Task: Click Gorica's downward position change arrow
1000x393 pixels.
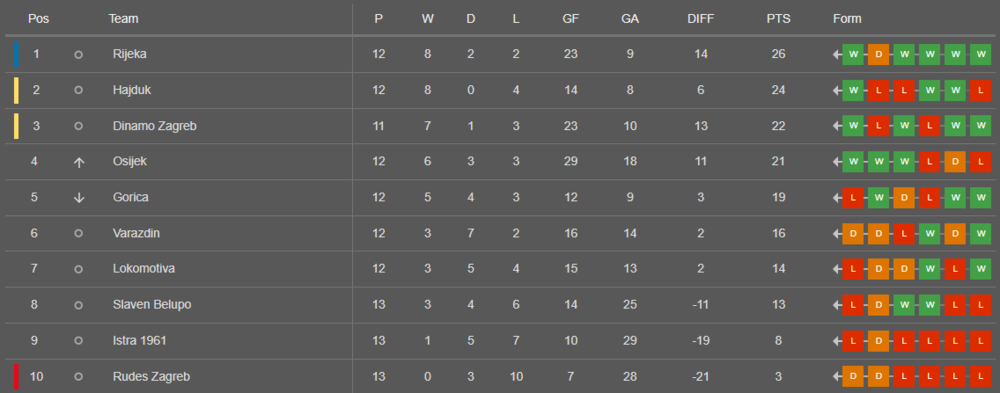Action: coord(78,198)
